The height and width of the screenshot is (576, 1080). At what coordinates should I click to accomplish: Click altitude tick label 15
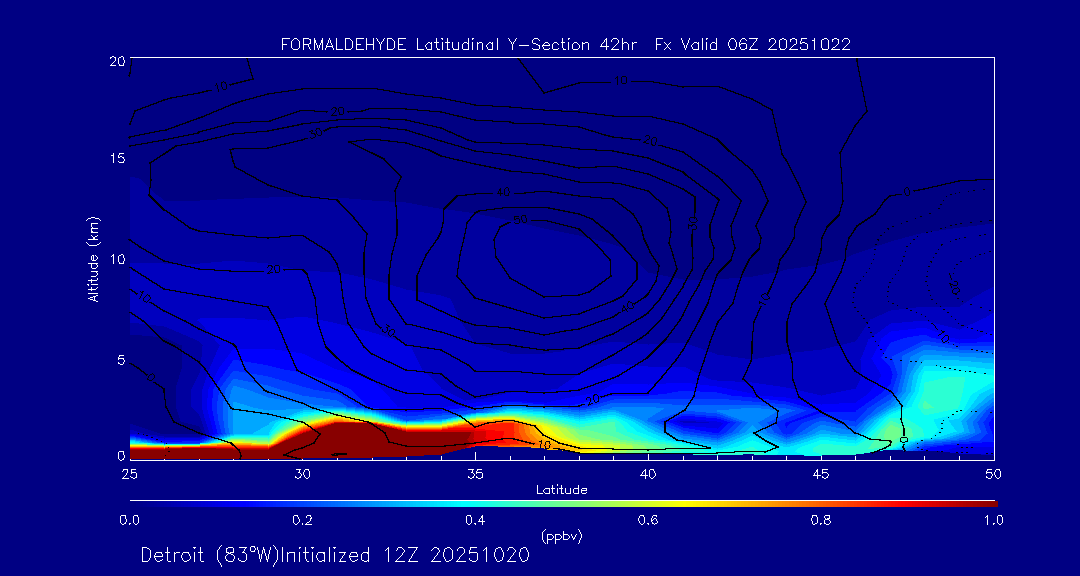(x=117, y=159)
